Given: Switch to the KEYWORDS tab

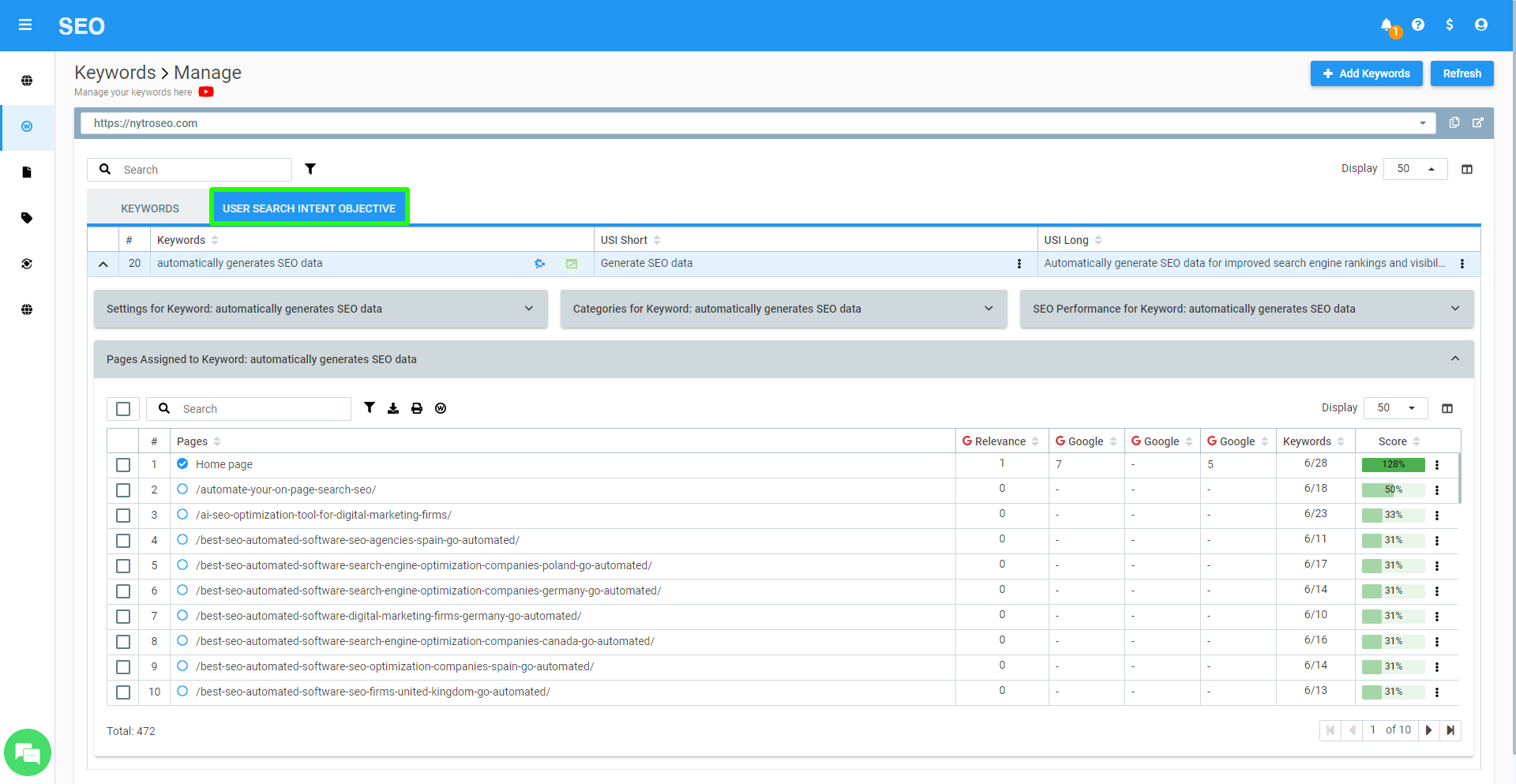Looking at the screenshot, I should coord(149,208).
